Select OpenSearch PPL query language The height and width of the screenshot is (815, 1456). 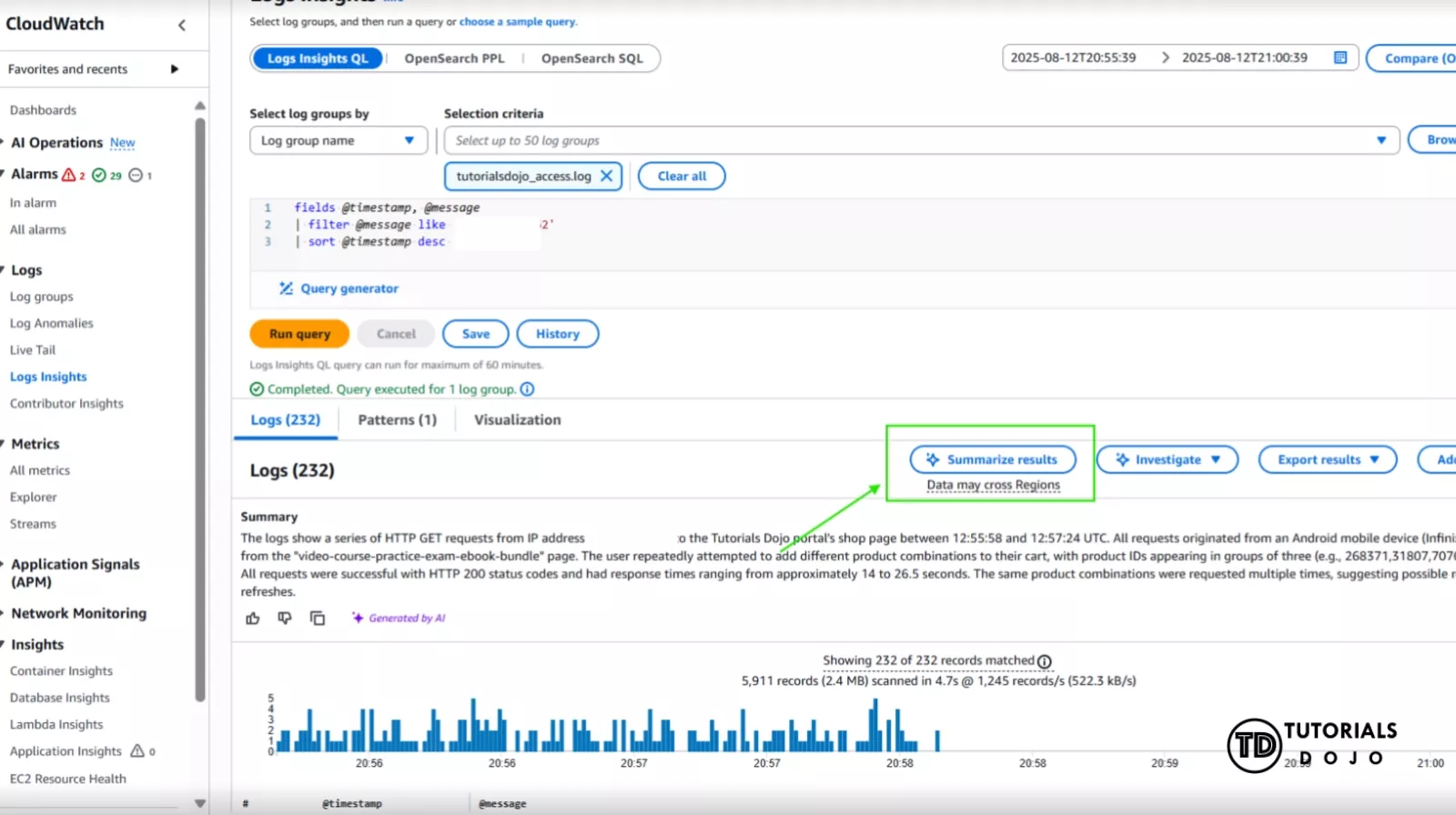click(454, 58)
